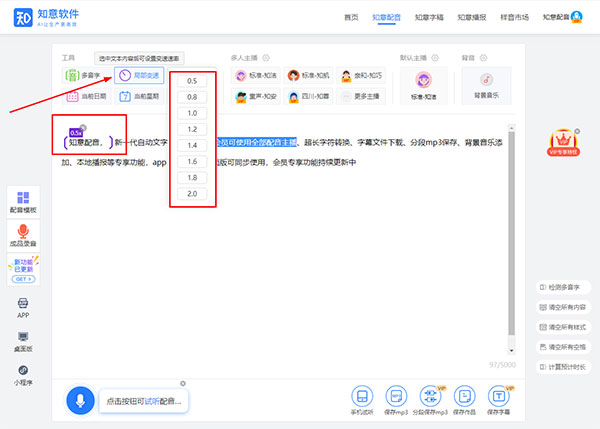This screenshot has width=600, height=429.
Task: Remove the 0.5x speed tag on text
Action: pos(83,127)
